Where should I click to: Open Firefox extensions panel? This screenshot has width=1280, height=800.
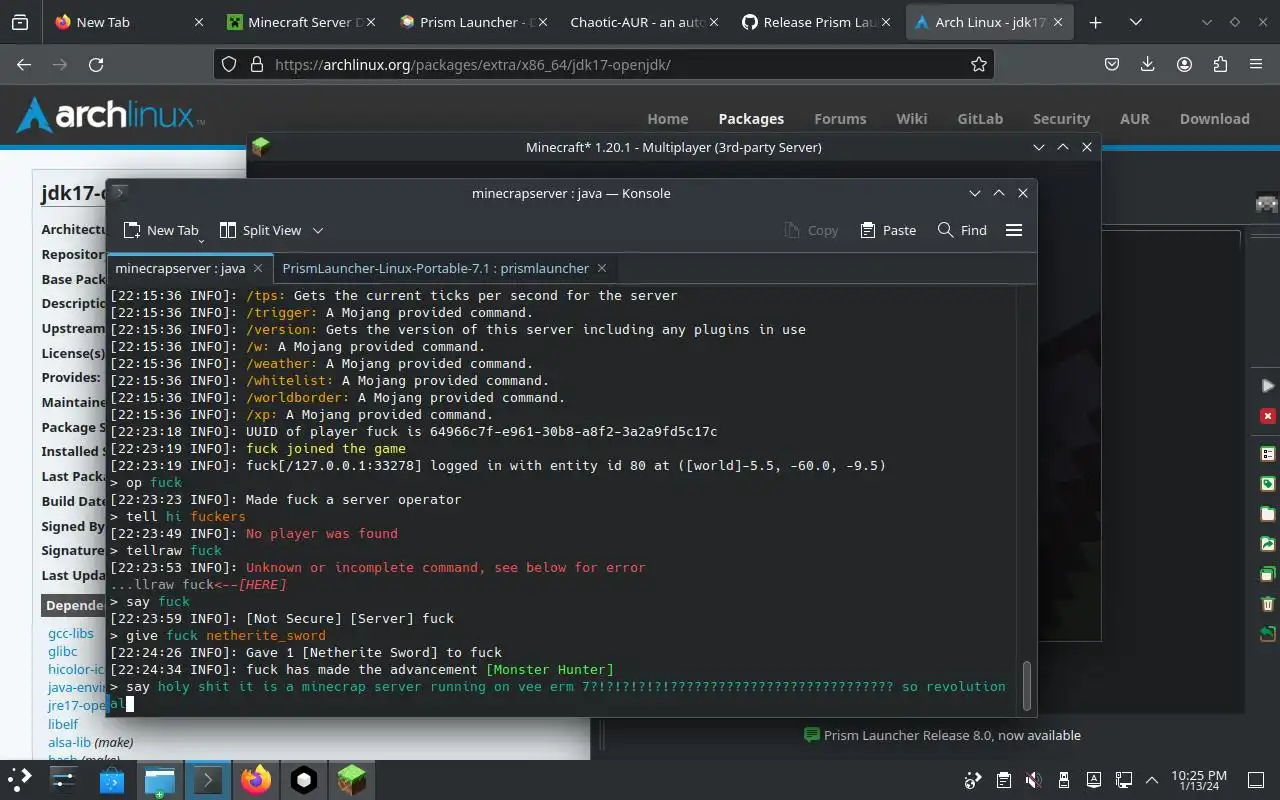[x=1220, y=64]
